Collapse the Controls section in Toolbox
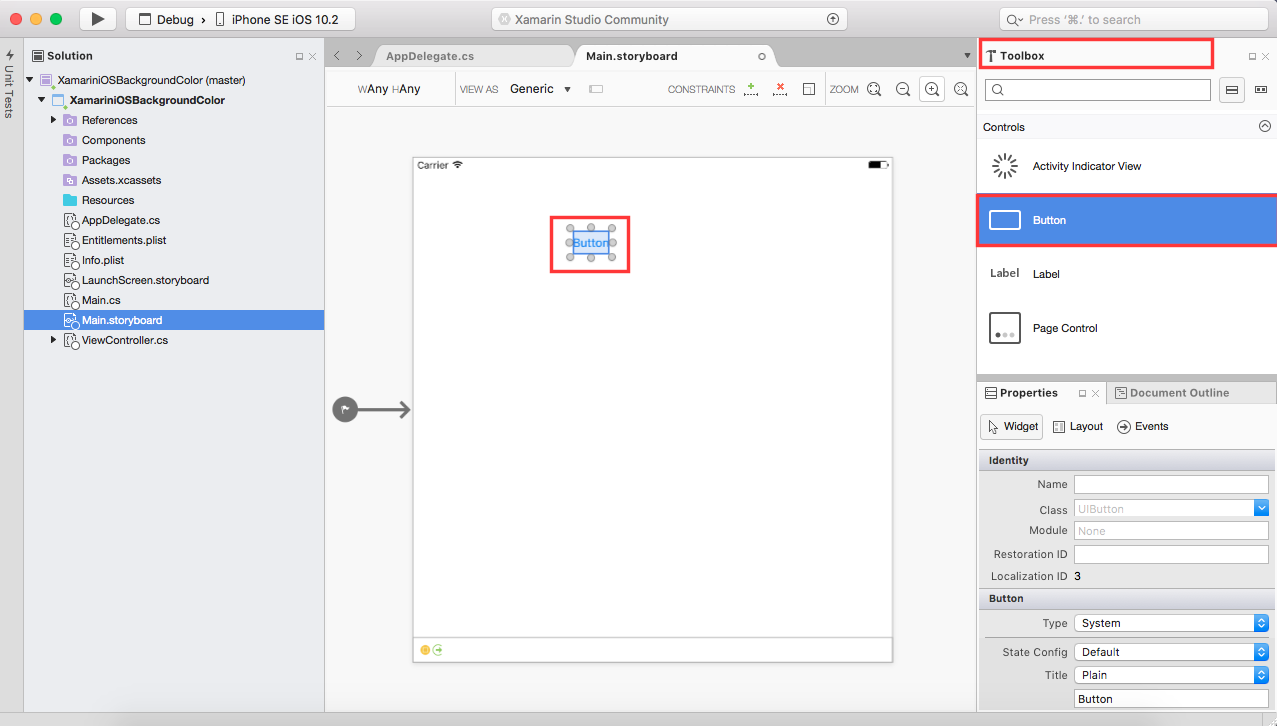This screenshot has height=726, width=1277. pos(1265,127)
